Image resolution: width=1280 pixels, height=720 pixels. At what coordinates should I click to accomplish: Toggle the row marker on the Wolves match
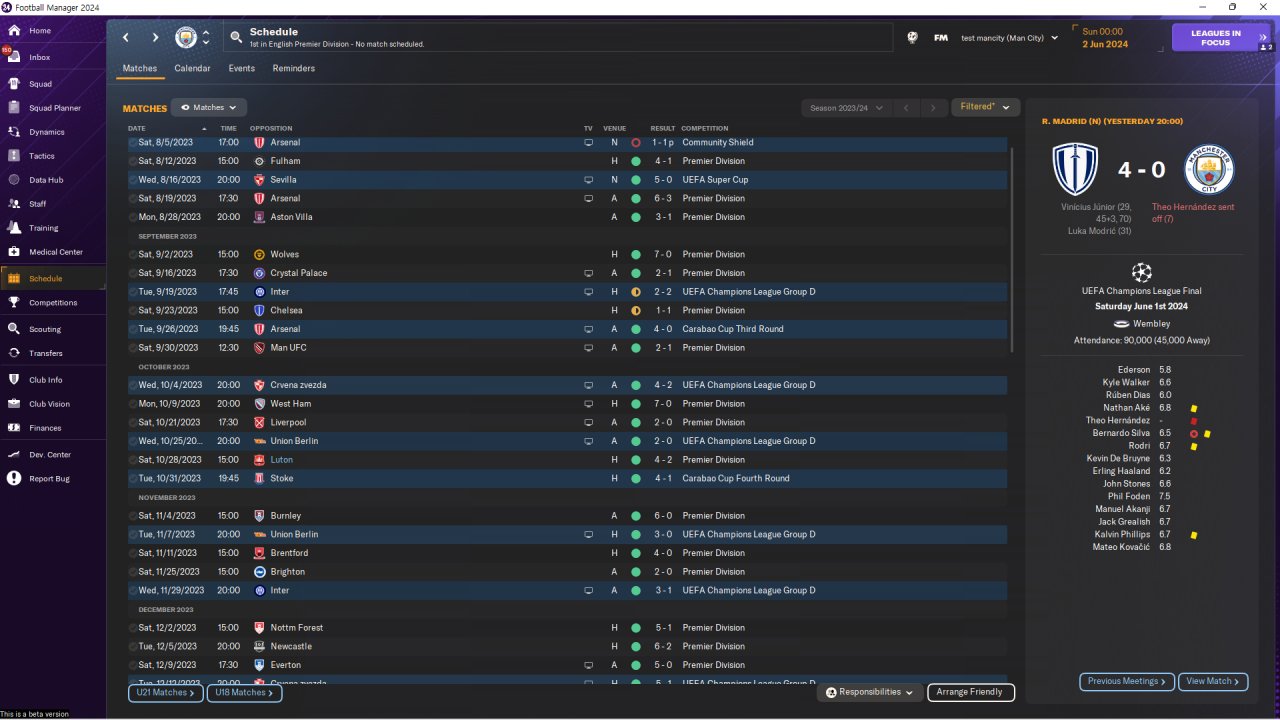(x=133, y=255)
